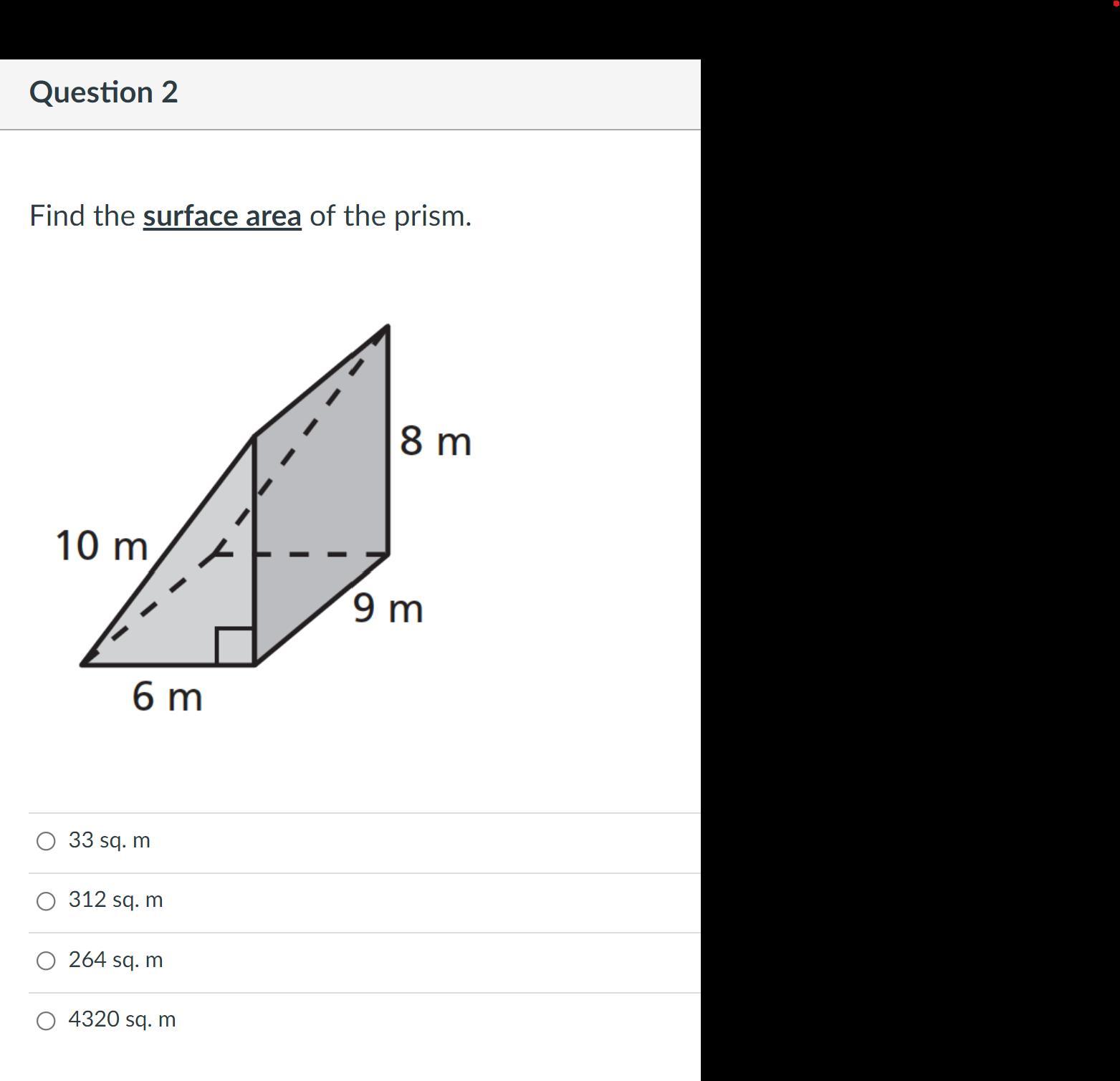Click the top apex vertex of the prism
1120x1081 pixels.
(x=388, y=327)
